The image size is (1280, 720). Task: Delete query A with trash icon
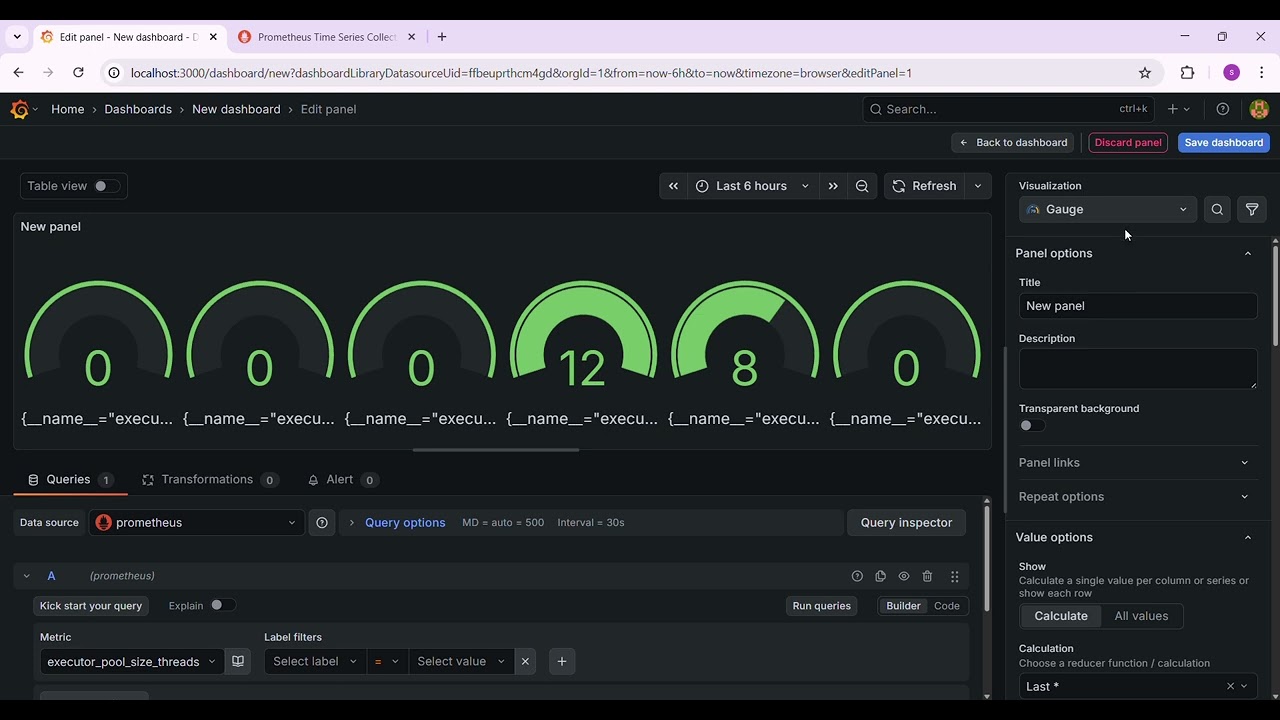click(x=927, y=576)
